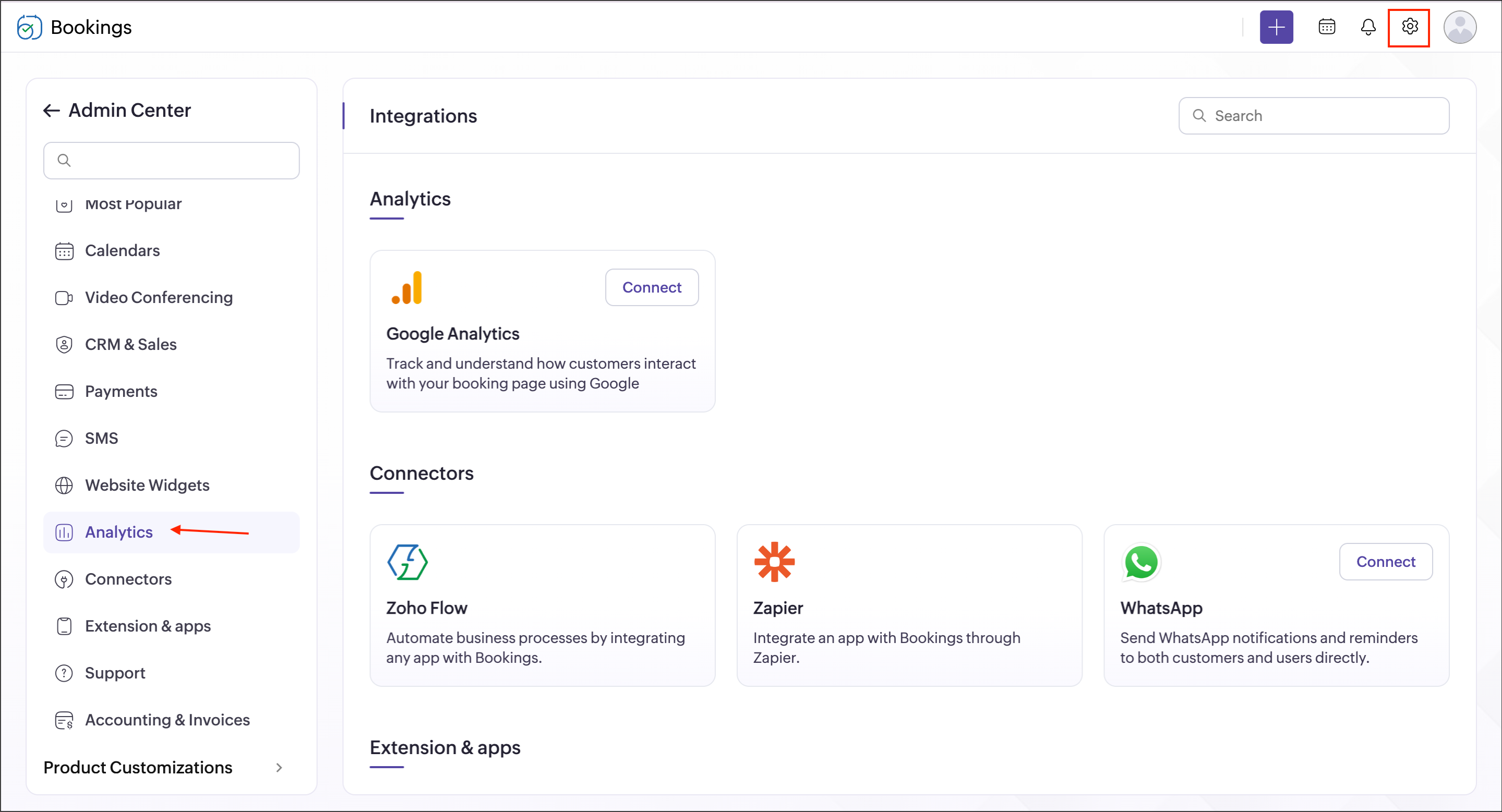Open Website Widgets in sidebar
This screenshot has height=812, width=1502.
(147, 485)
